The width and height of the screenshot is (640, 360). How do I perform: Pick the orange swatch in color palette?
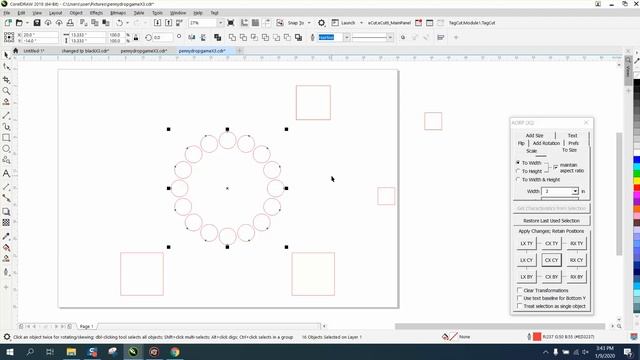636,209
